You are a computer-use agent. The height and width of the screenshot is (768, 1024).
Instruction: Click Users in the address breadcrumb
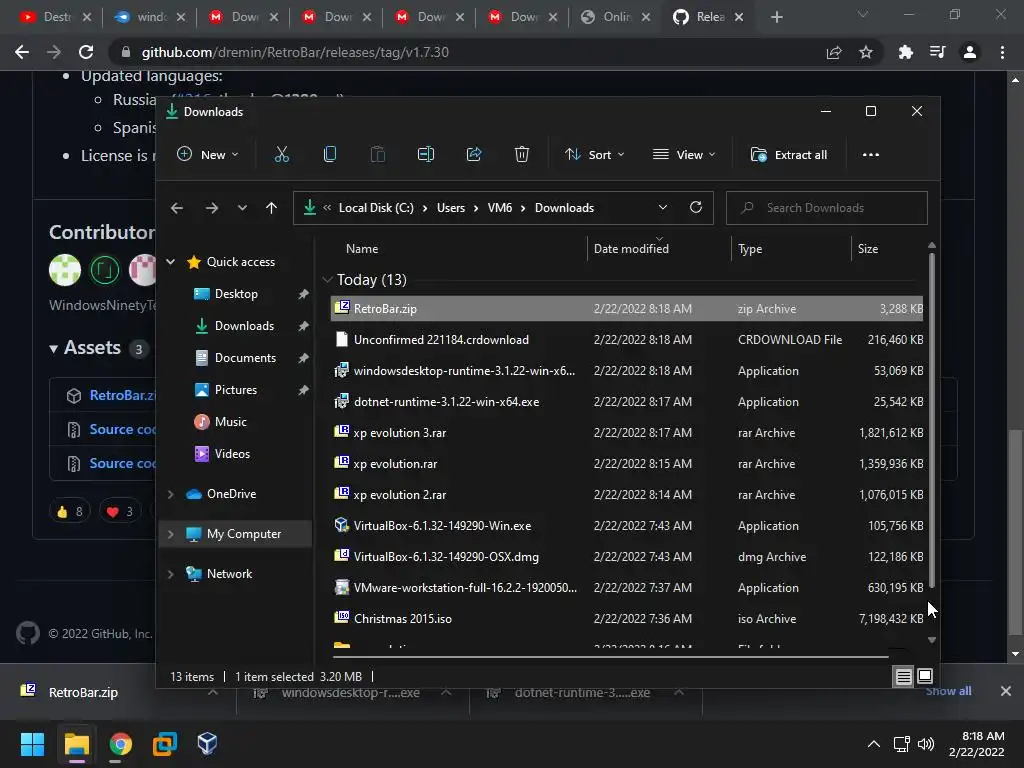(x=451, y=208)
